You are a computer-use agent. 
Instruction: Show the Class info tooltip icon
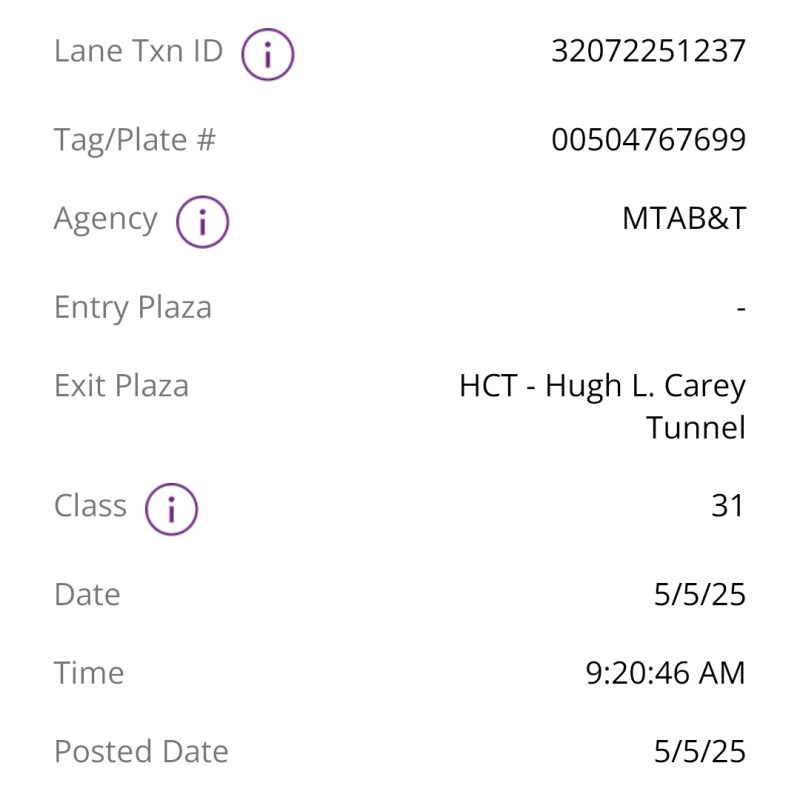point(171,509)
